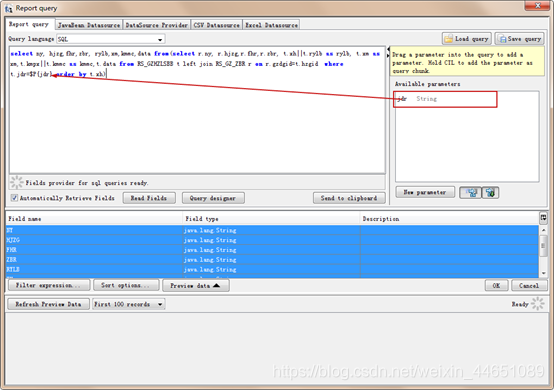Click the fields table scrollbar down arrow
554x390 pixels.
[543, 273]
